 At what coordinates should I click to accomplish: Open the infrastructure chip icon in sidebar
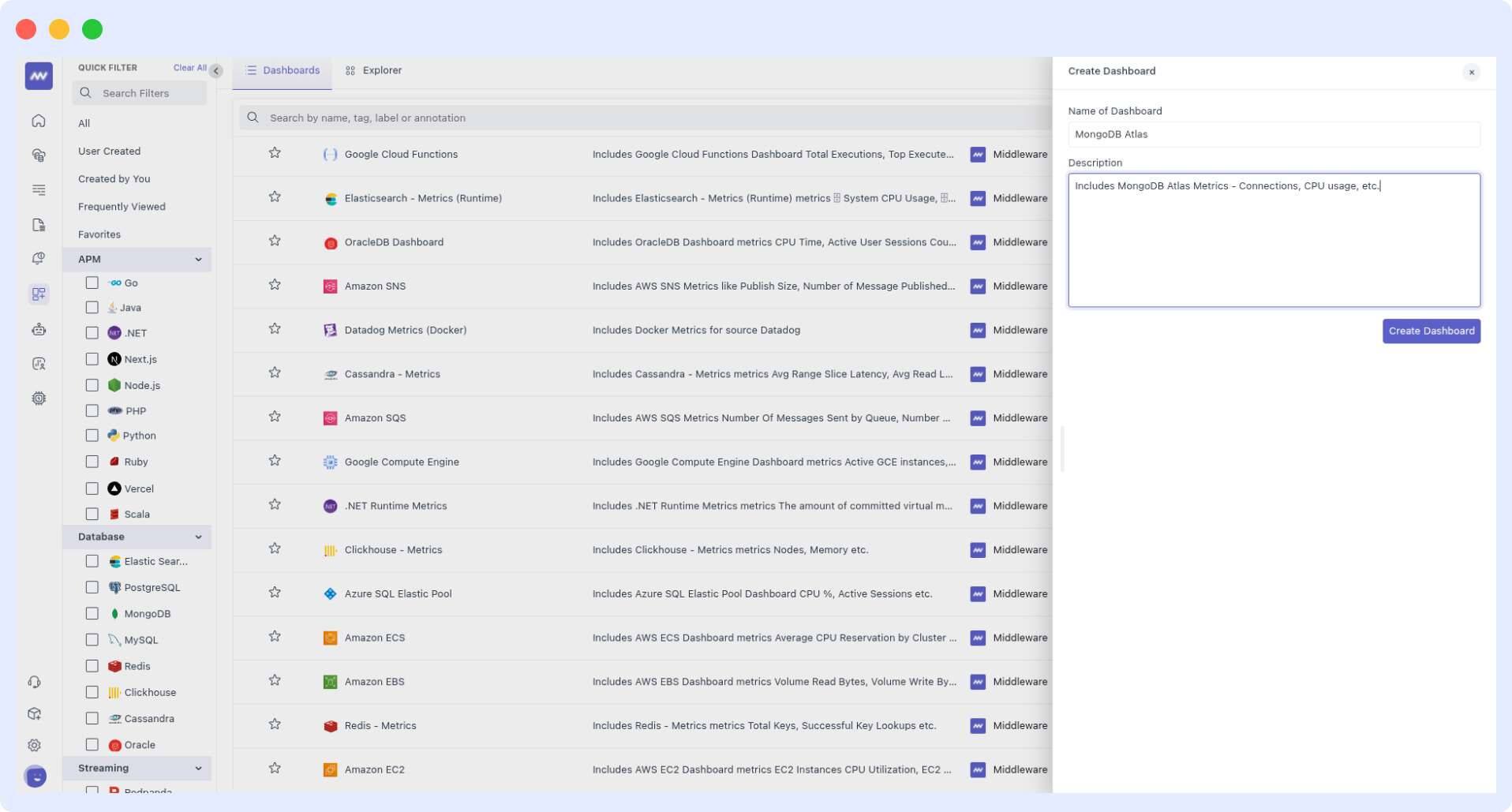(38, 399)
